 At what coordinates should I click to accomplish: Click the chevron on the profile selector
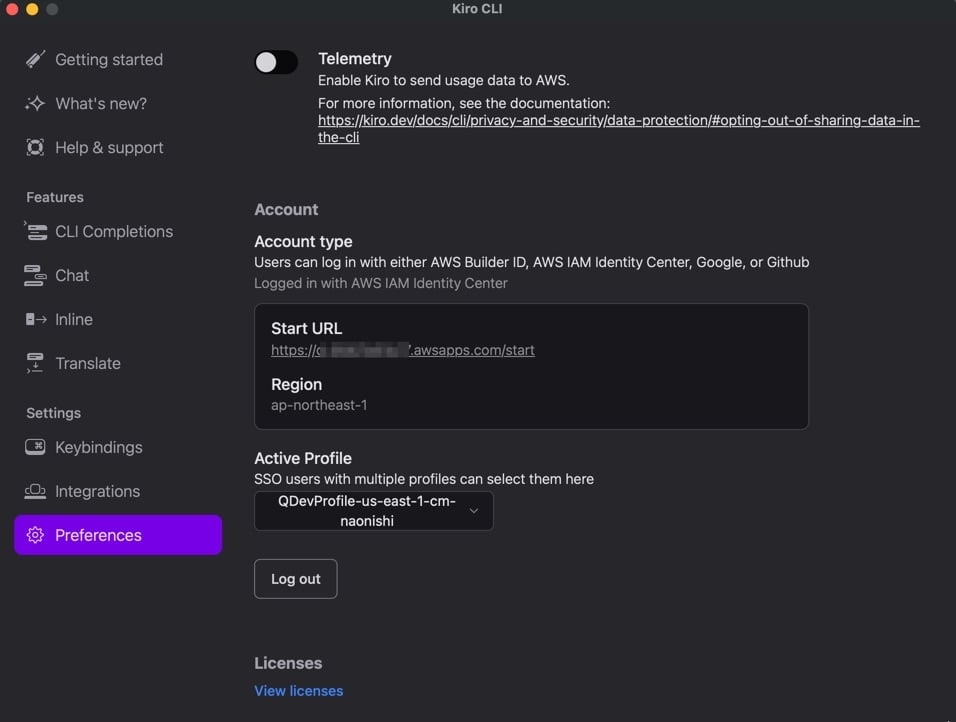(475, 511)
